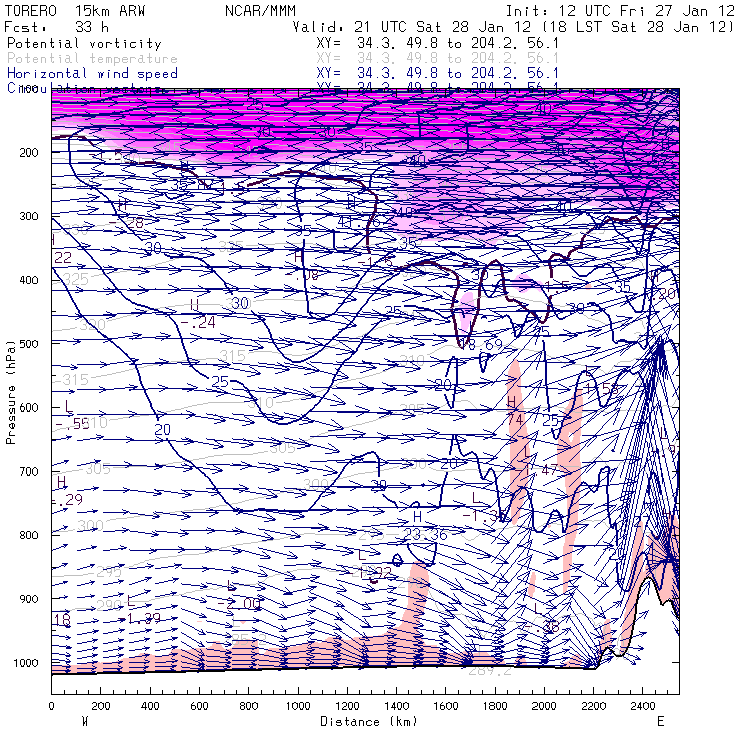Click the 'Potential vorticity' legend label
Viewport: 740px width, 740px height.
(x=84, y=43)
